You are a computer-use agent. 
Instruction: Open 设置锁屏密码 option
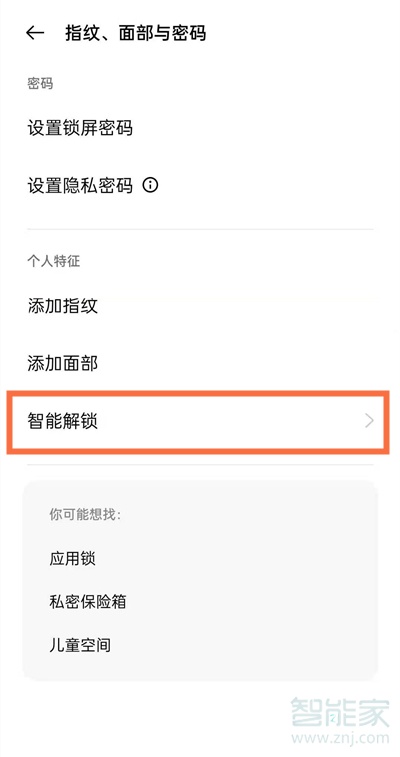point(200,128)
